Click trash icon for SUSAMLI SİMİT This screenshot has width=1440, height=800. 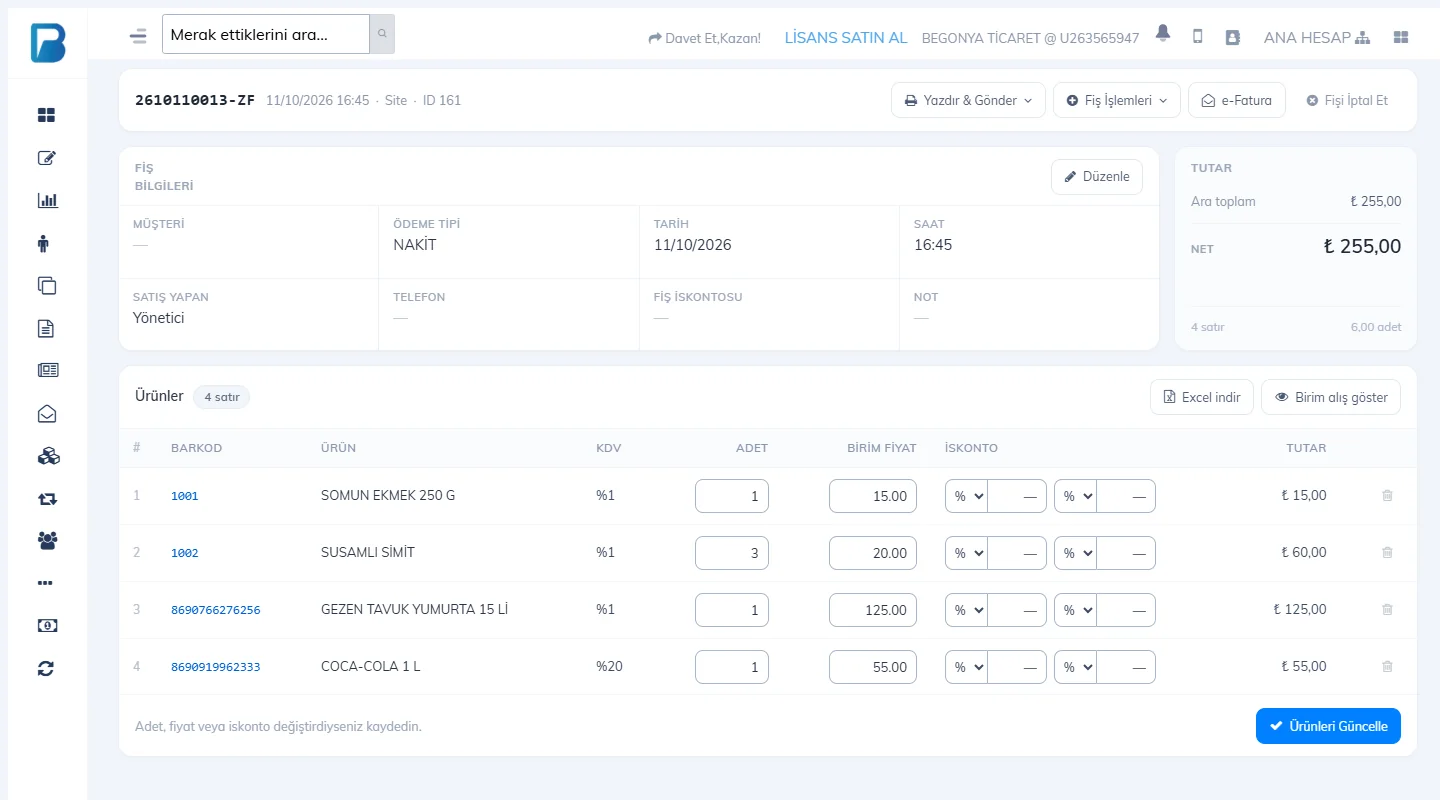pyautogui.click(x=1387, y=552)
